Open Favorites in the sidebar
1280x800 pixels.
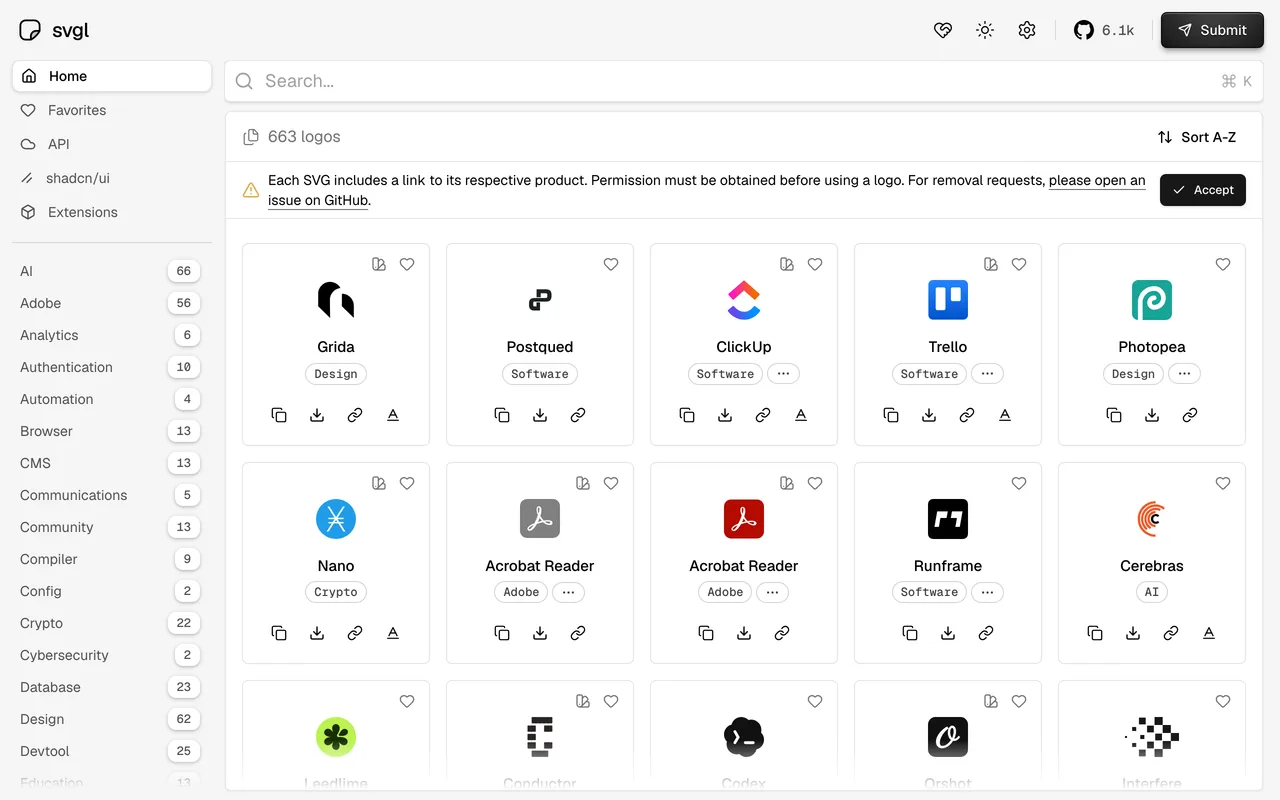[112, 110]
